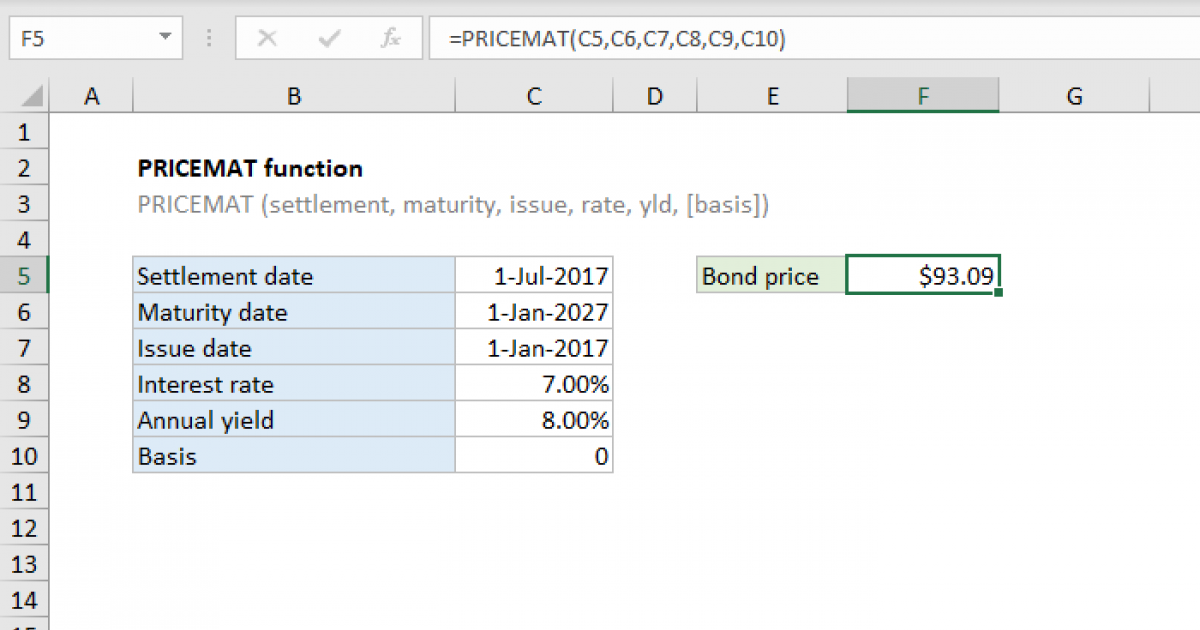1200x630 pixels.
Task: Click the cell displaying $93.09
Action: point(922,274)
